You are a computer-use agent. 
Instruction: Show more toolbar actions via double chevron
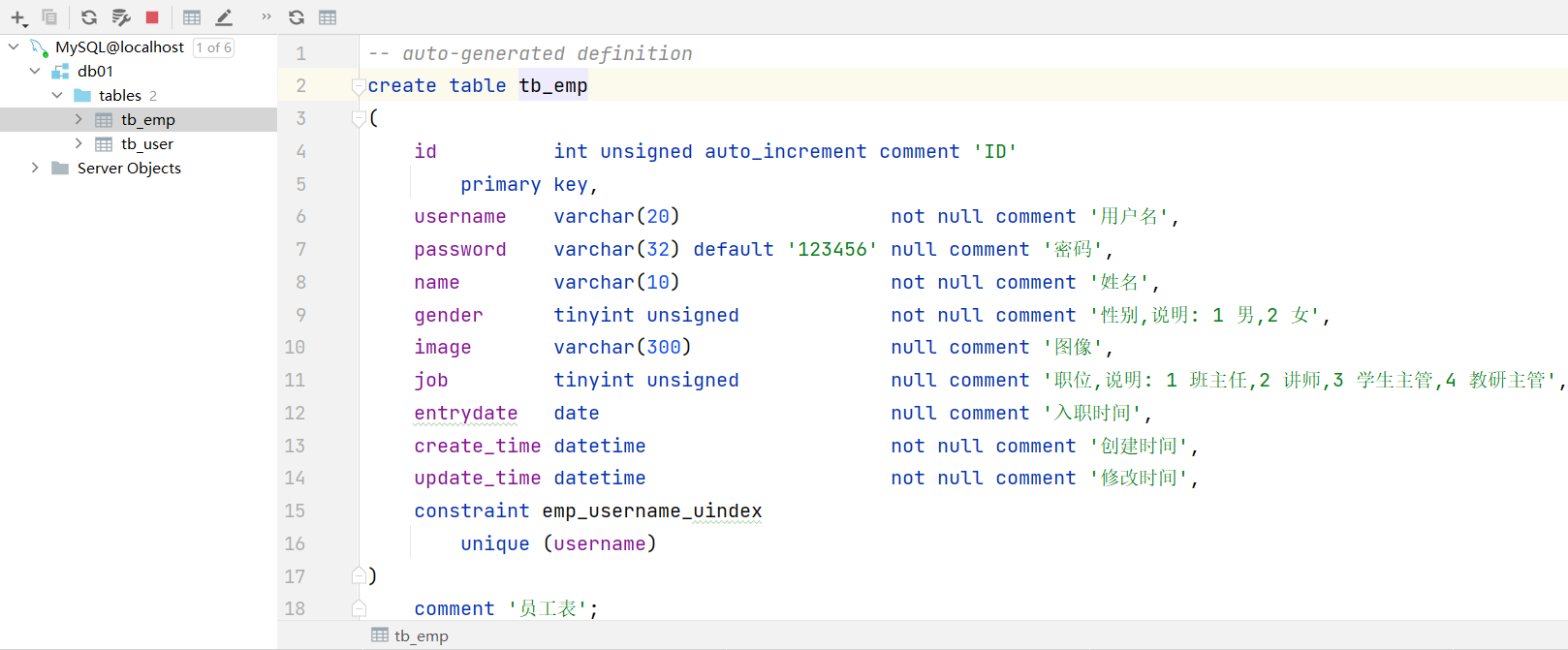(x=267, y=16)
